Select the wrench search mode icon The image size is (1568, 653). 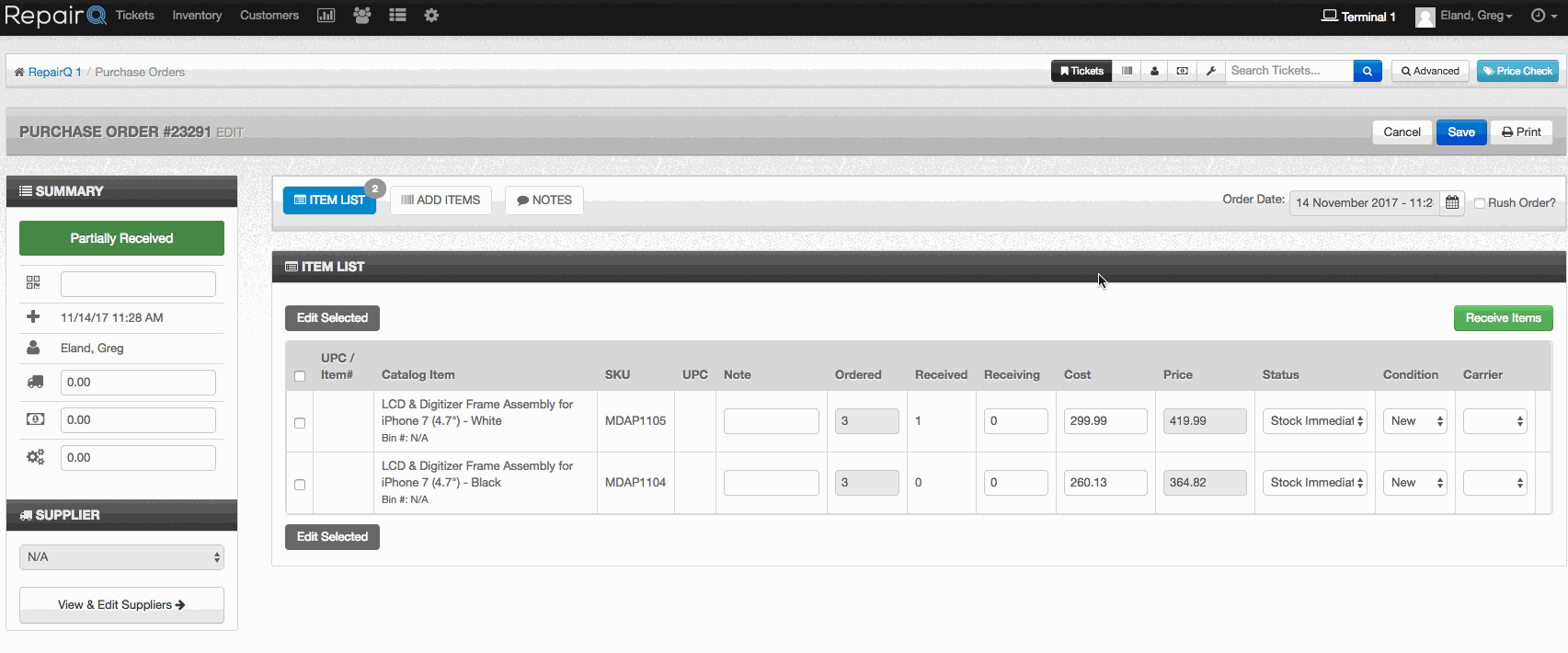(x=1211, y=71)
